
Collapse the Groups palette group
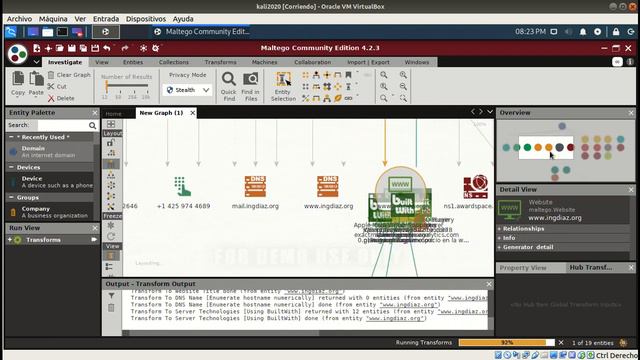11,198
